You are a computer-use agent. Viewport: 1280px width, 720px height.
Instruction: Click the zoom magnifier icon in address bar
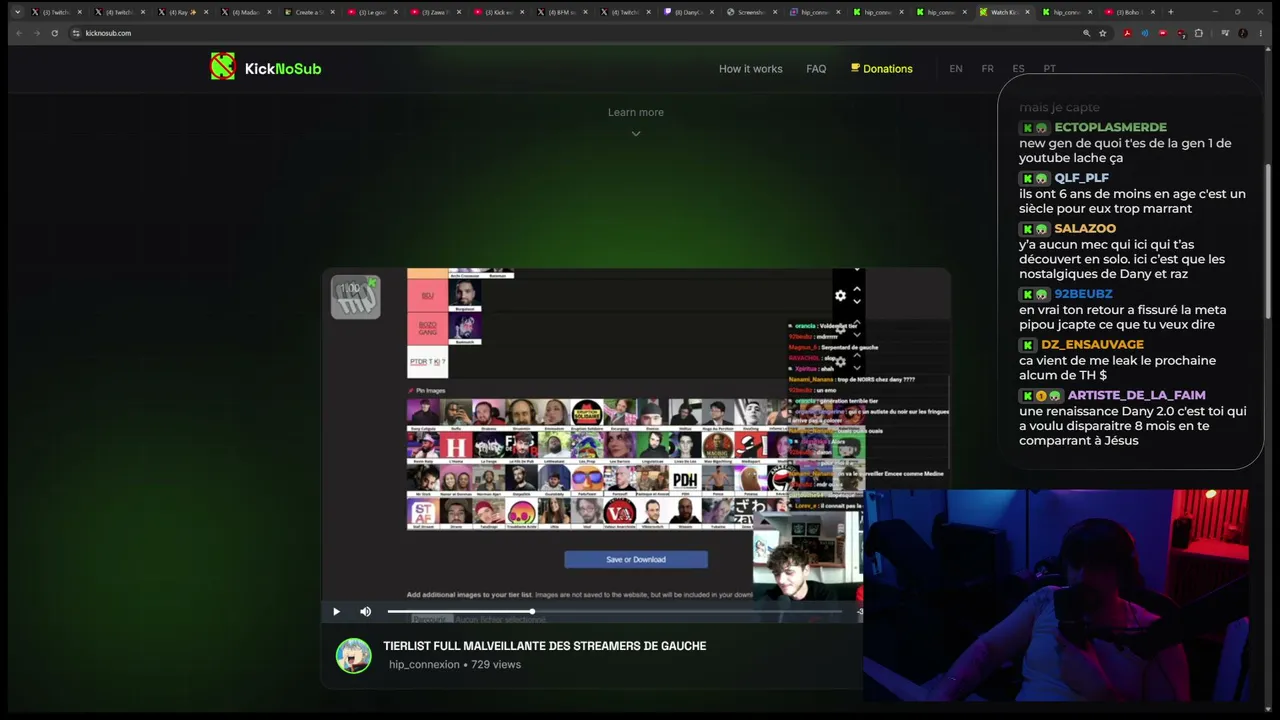pos(1086,33)
